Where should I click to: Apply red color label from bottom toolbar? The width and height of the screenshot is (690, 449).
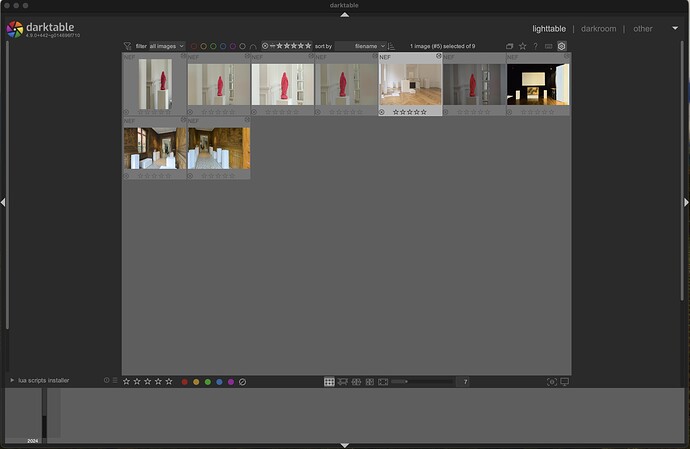pos(184,382)
